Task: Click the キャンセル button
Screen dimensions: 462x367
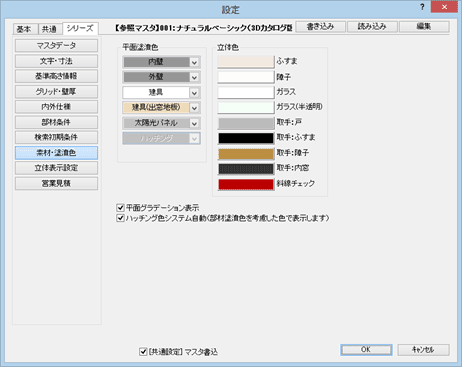Action: pos(423,350)
